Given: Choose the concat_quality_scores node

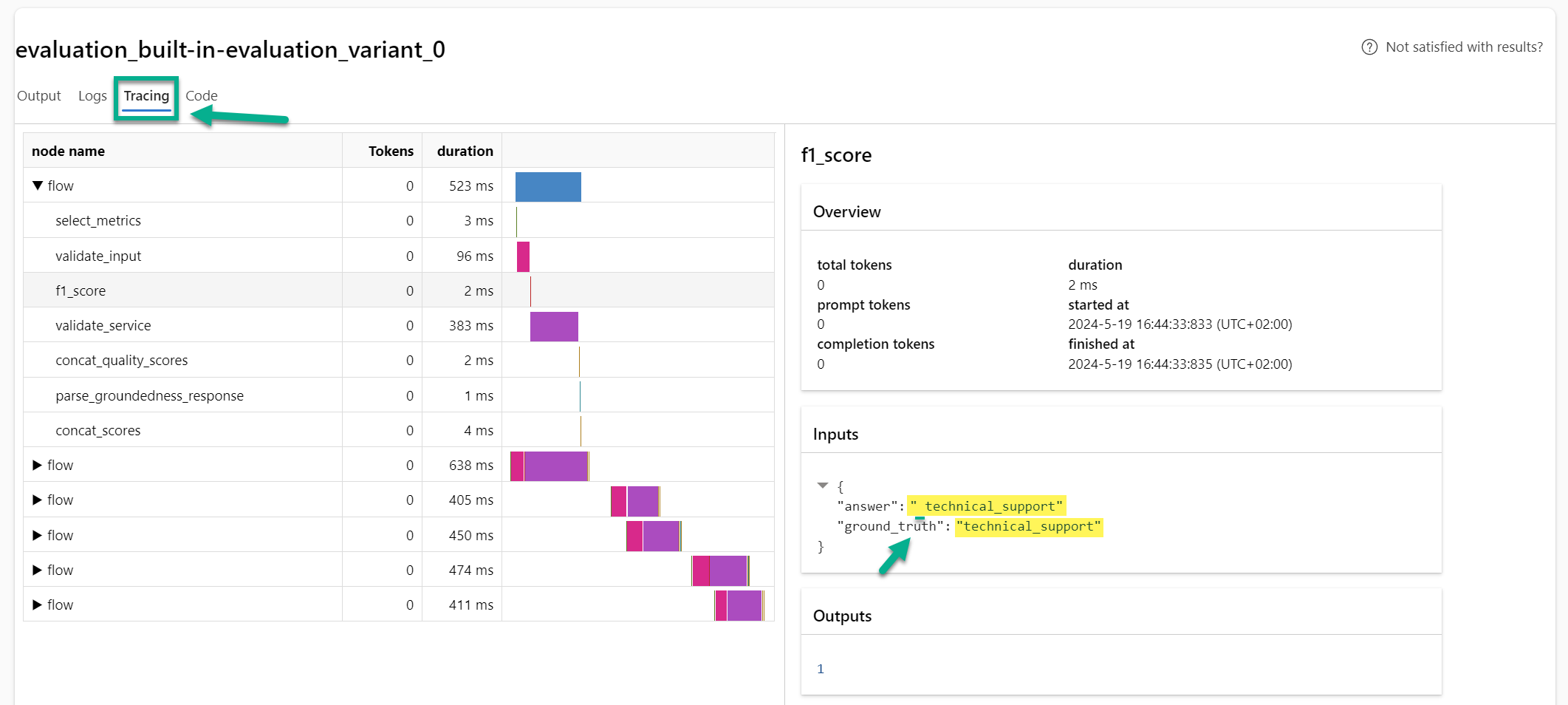Looking at the screenshot, I should (122, 361).
